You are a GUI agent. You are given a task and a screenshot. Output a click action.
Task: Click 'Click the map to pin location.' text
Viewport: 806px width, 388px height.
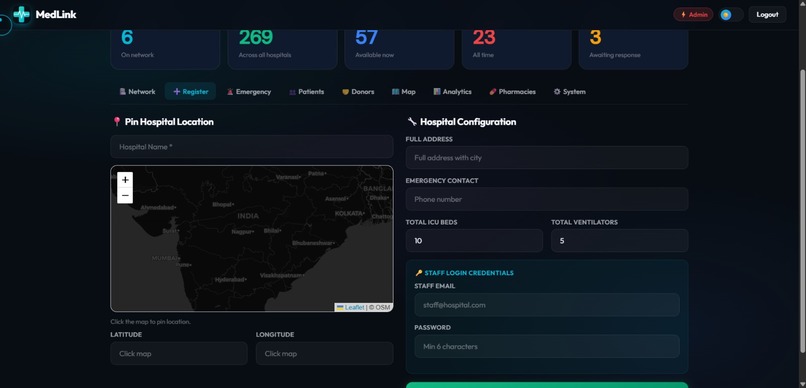click(x=151, y=322)
